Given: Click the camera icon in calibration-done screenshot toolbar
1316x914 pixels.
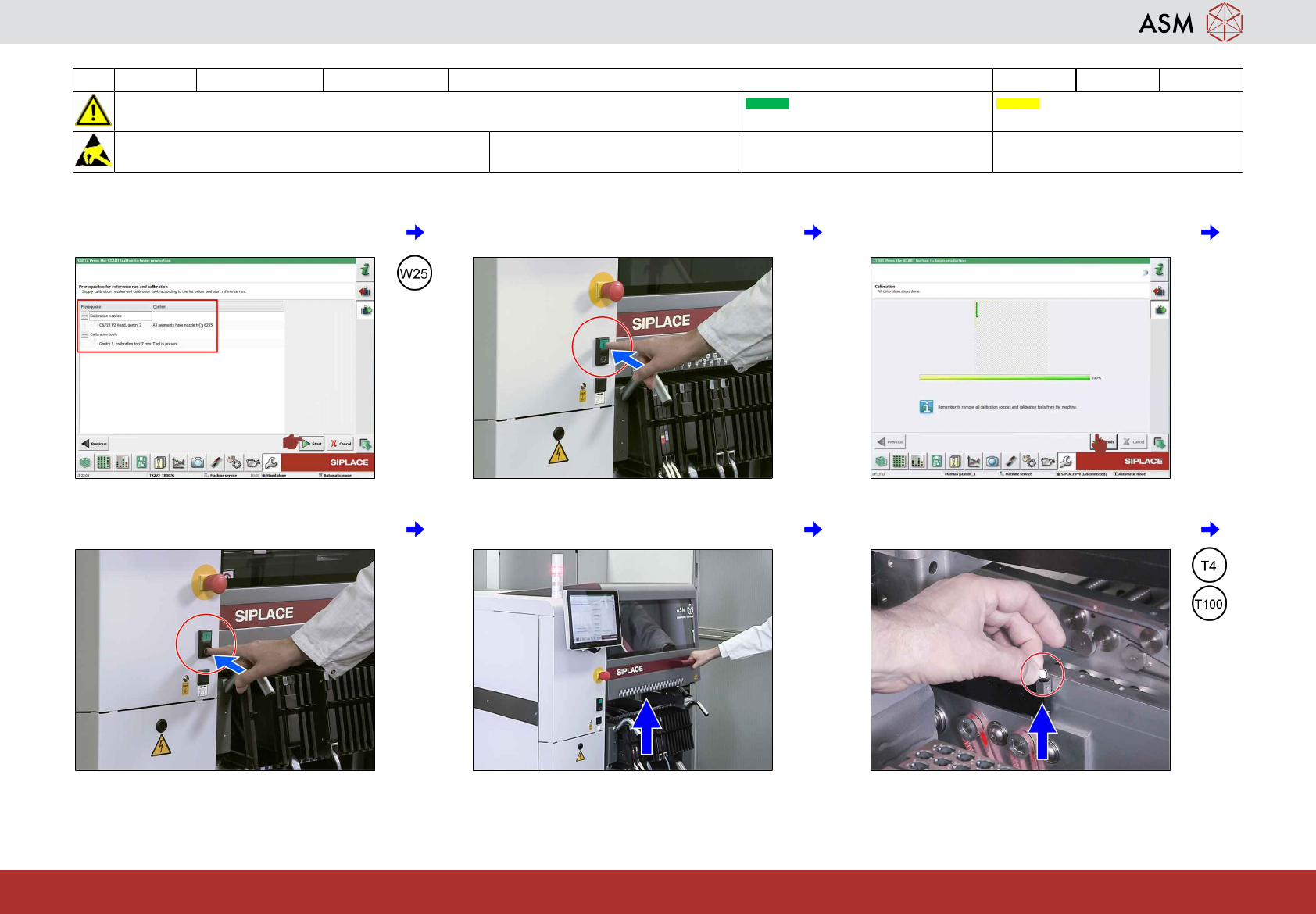Looking at the screenshot, I should (x=992, y=461).
